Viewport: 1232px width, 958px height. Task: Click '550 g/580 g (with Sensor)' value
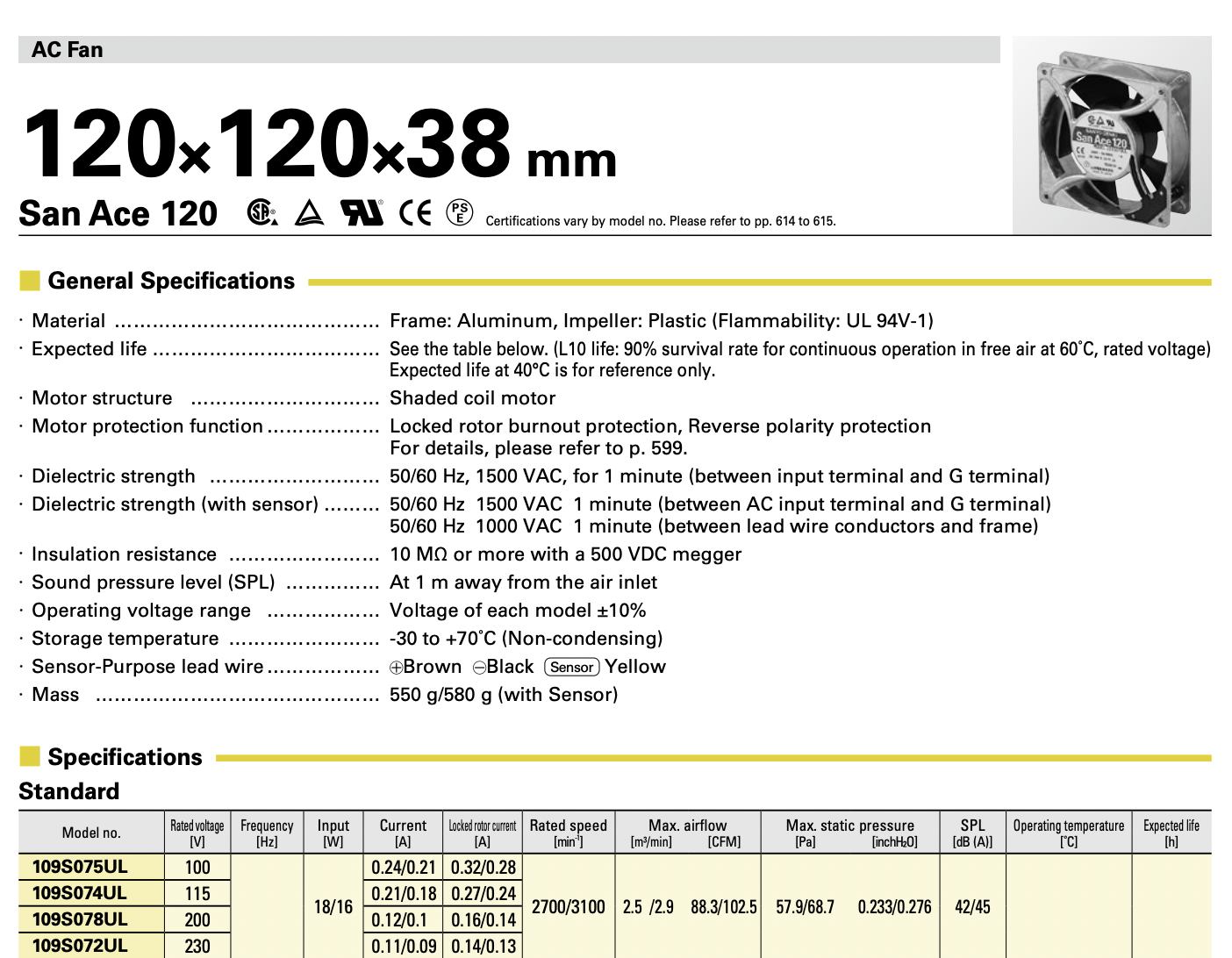(504, 695)
